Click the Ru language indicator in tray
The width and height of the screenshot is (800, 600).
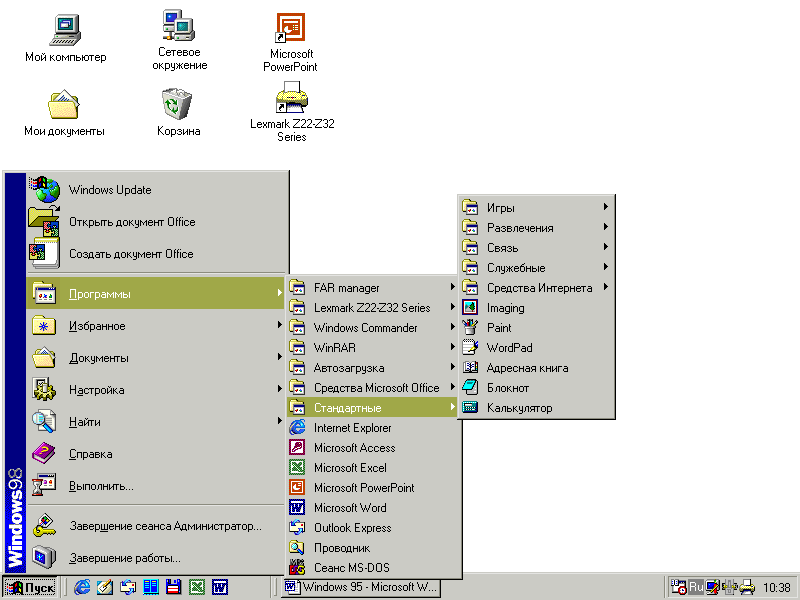pyautogui.click(x=696, y=587)
